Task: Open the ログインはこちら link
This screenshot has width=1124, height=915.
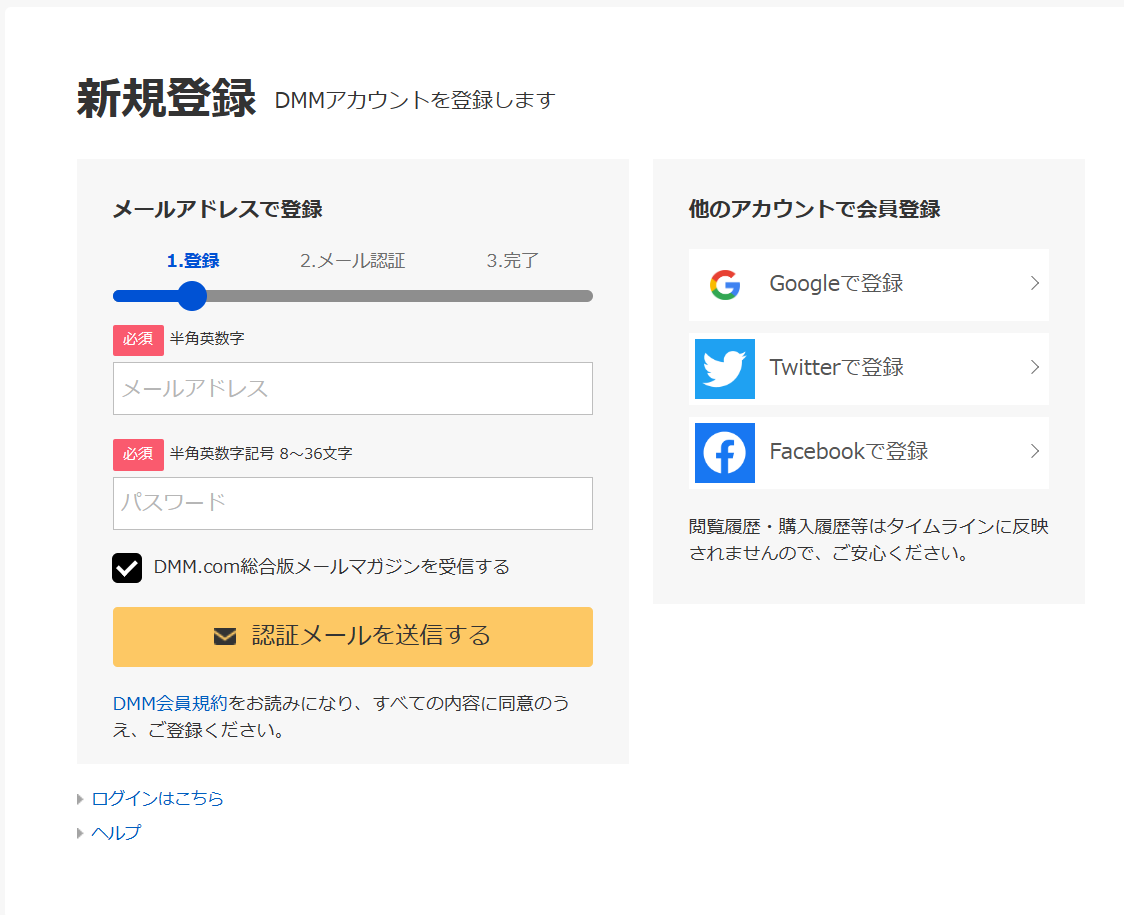Action: pos(157,799)
